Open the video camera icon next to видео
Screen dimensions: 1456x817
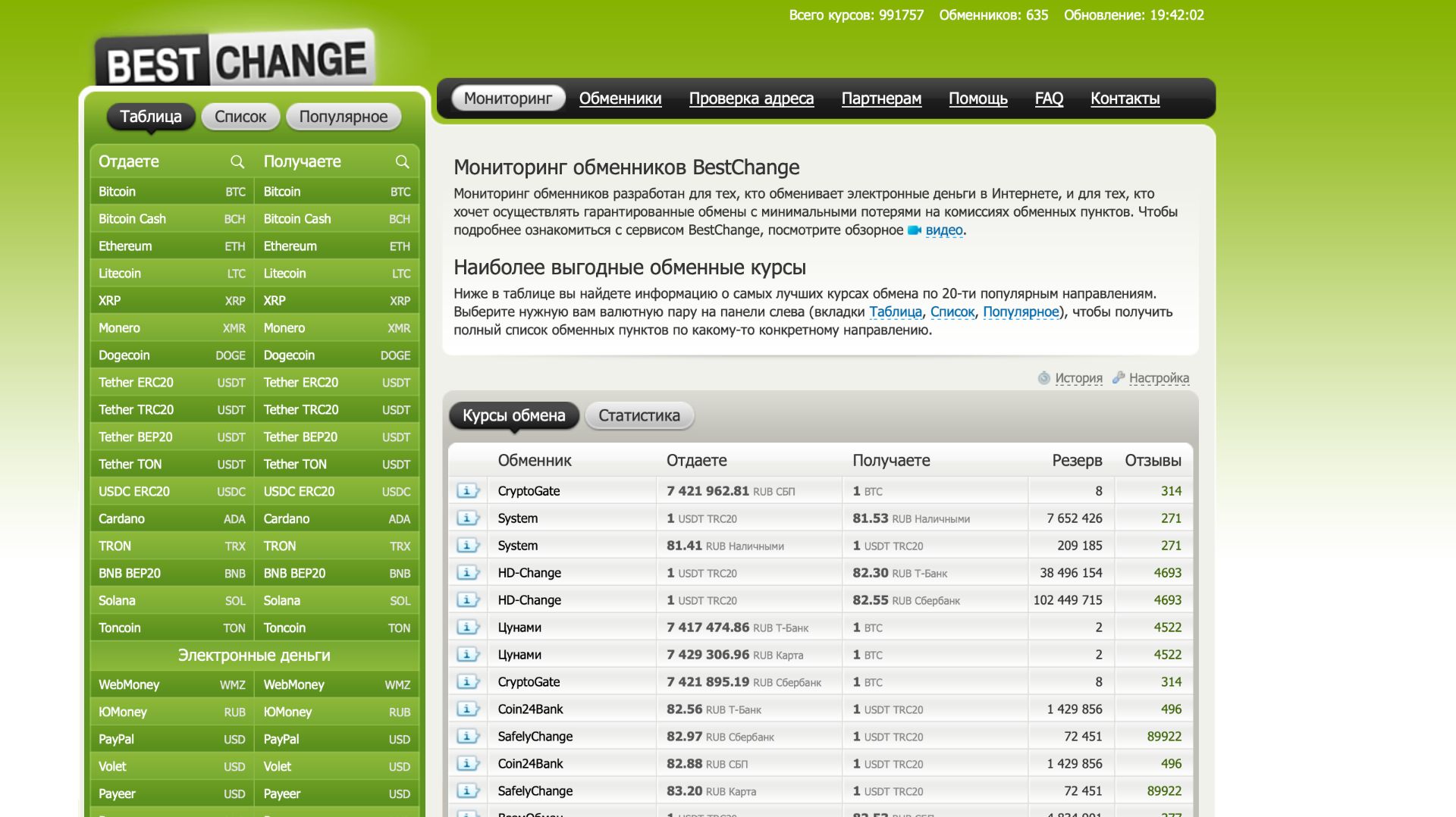[915, 230]
